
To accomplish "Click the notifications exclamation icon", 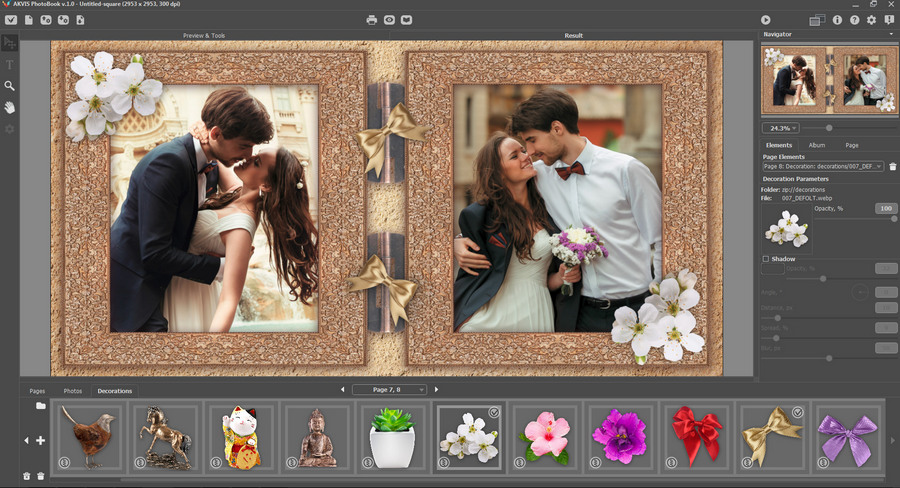I will click(x=889, y=20).
